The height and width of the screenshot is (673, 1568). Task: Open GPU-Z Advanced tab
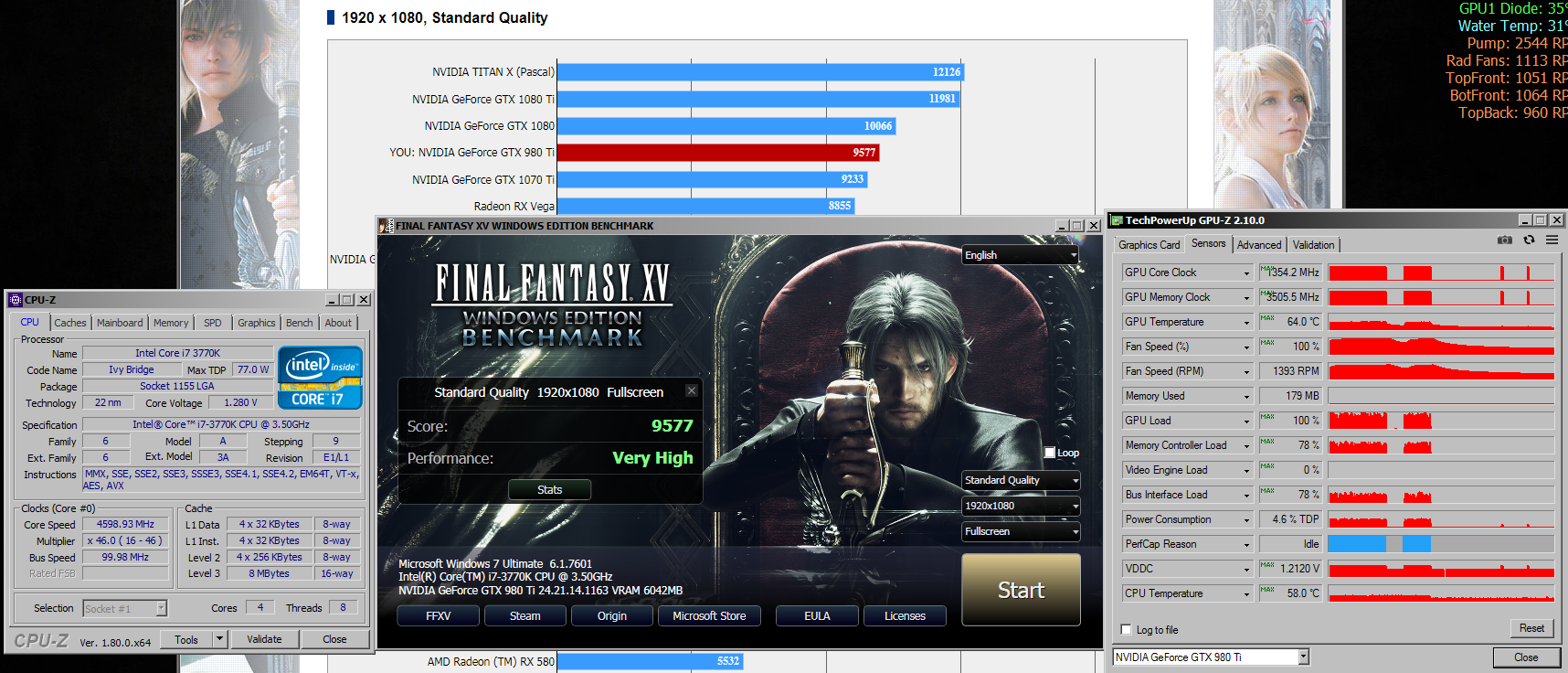1259,245
